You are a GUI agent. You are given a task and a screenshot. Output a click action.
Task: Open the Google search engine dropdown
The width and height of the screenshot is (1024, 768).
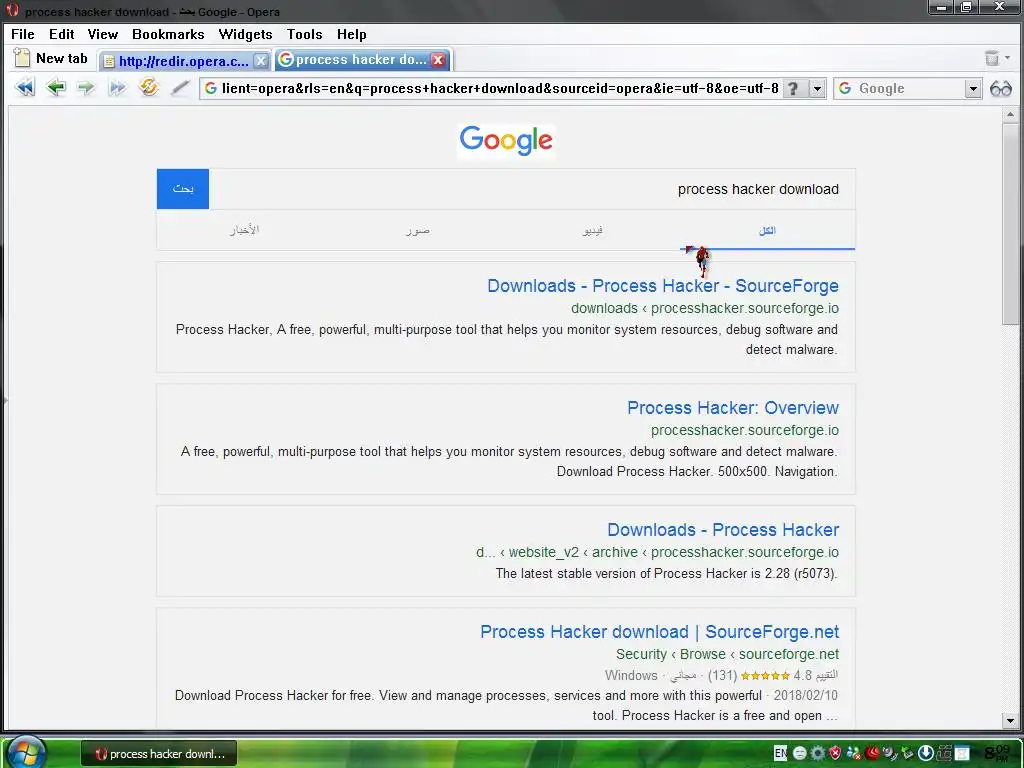973,88
